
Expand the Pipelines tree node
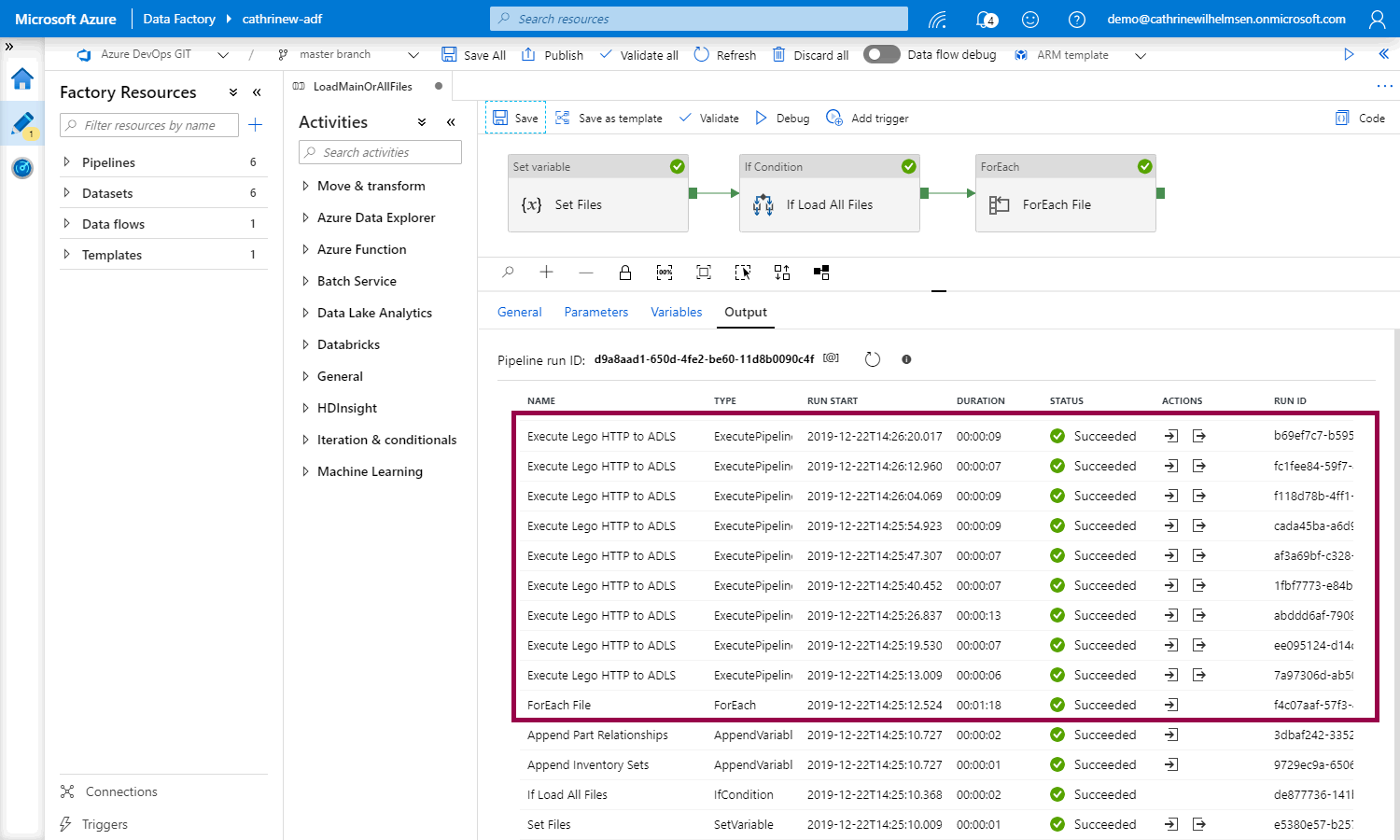click(x=67, y=162)
